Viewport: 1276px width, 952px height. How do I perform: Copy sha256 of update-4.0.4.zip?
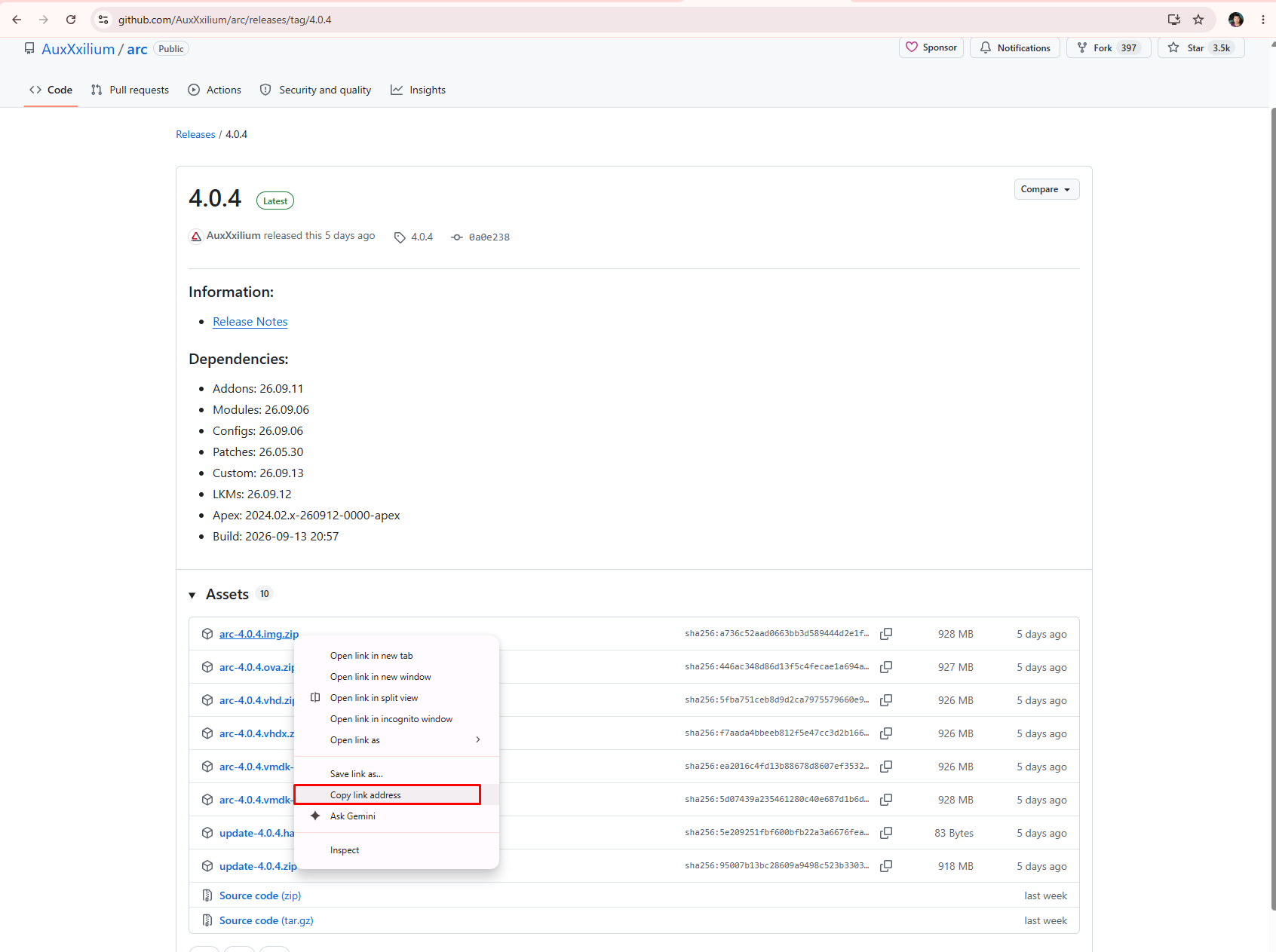[886, 866]
